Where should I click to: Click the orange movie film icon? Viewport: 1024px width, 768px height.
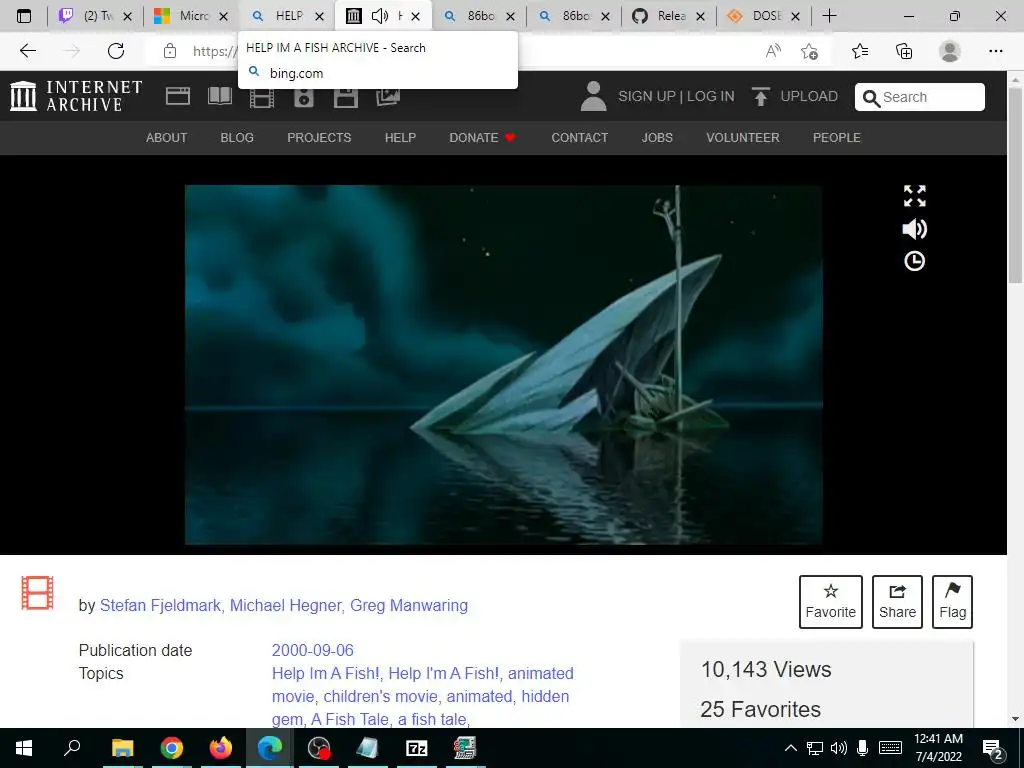tap(37, 592)
